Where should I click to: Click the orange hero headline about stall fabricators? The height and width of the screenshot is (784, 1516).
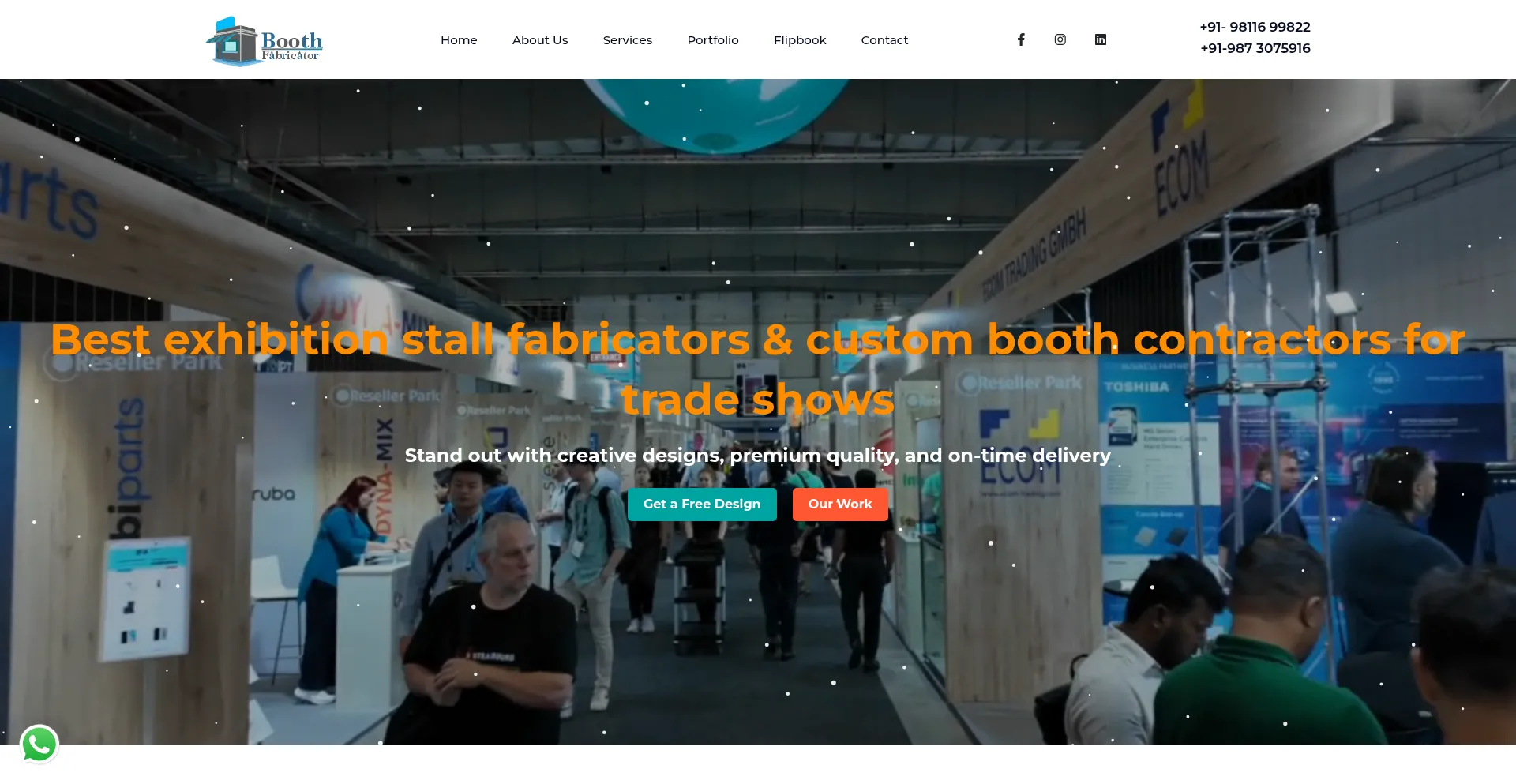pyautogui.click(x=758, y=369)
